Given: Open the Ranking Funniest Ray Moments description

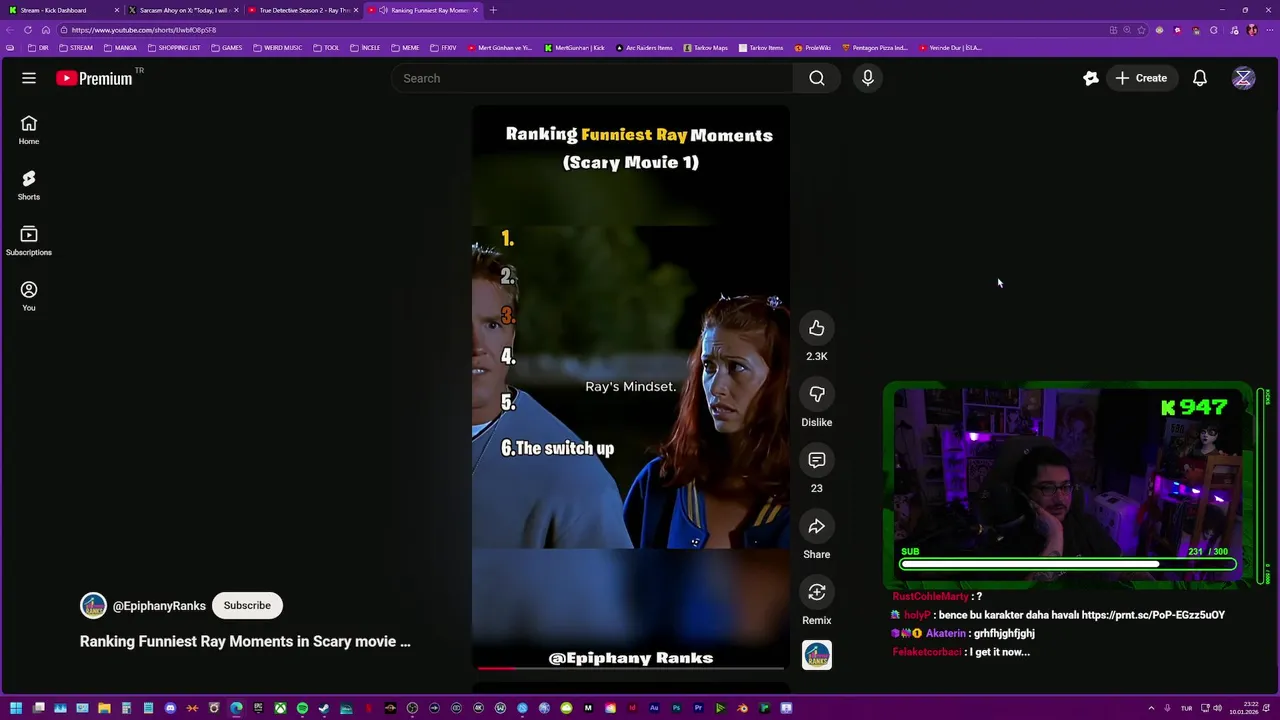Looking at the screenshot, I should coord(245,642).
